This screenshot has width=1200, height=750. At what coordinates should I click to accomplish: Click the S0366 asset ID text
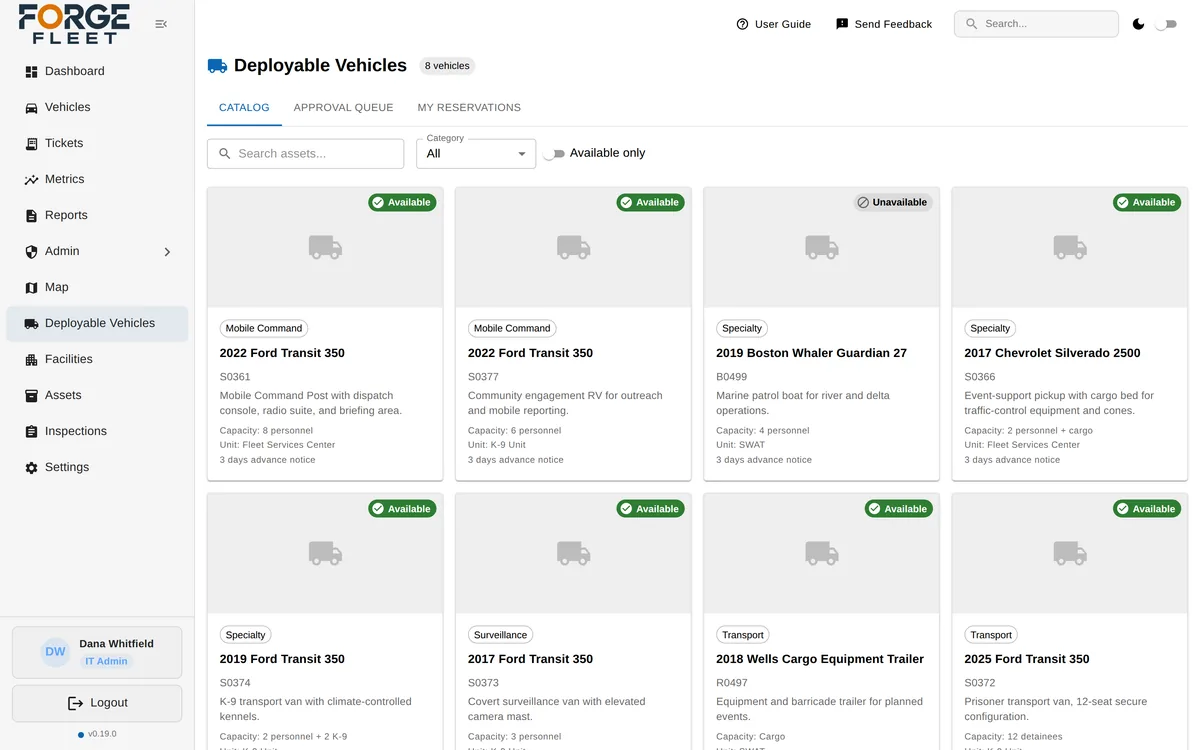coord(980,377)
